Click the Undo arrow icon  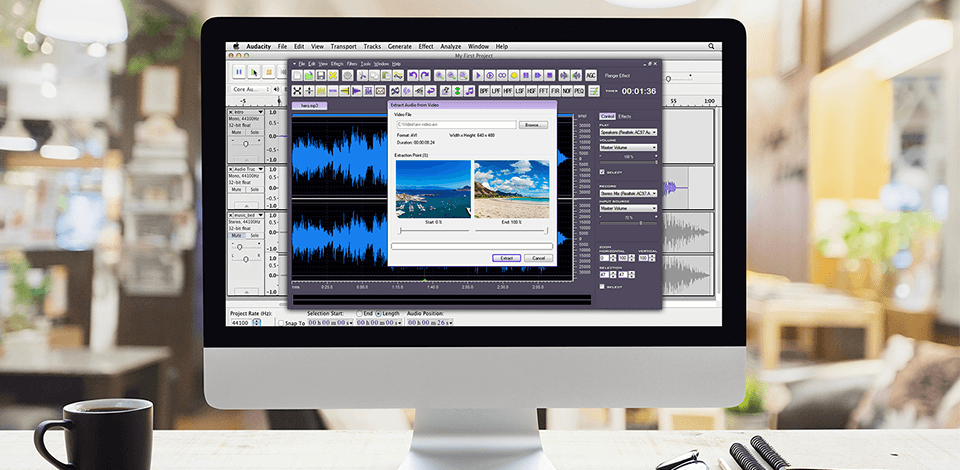(413, 75)
